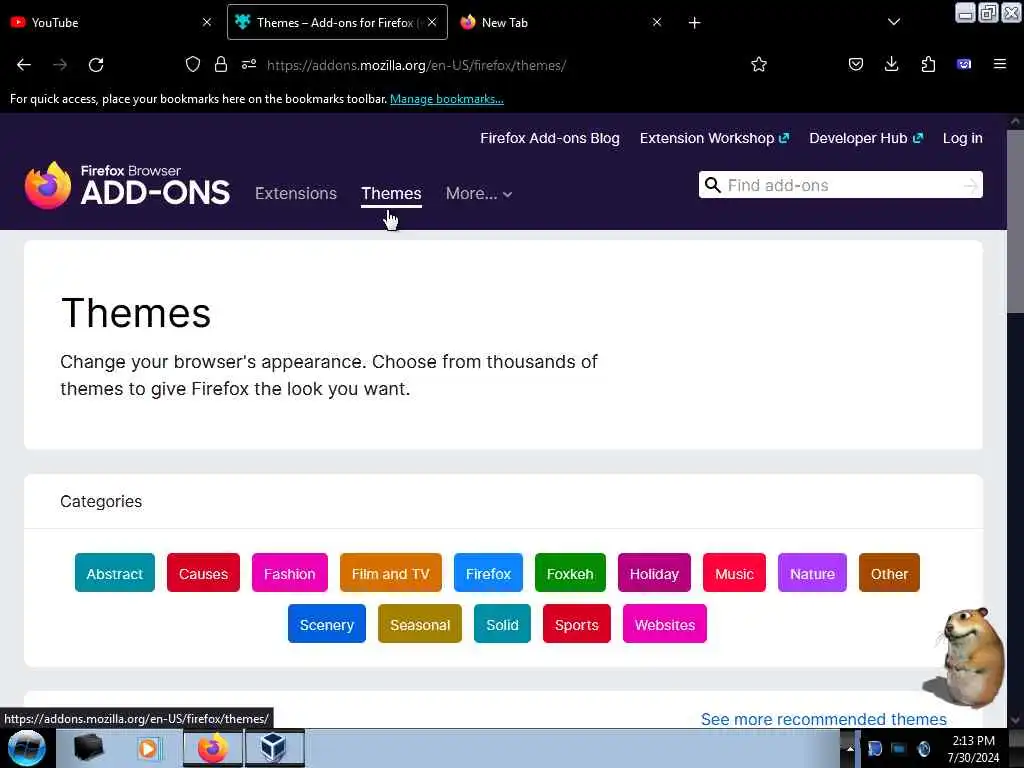Open the black folder taskbar icon
This screenshot has height=768, width=1024.
click(88, 748)
